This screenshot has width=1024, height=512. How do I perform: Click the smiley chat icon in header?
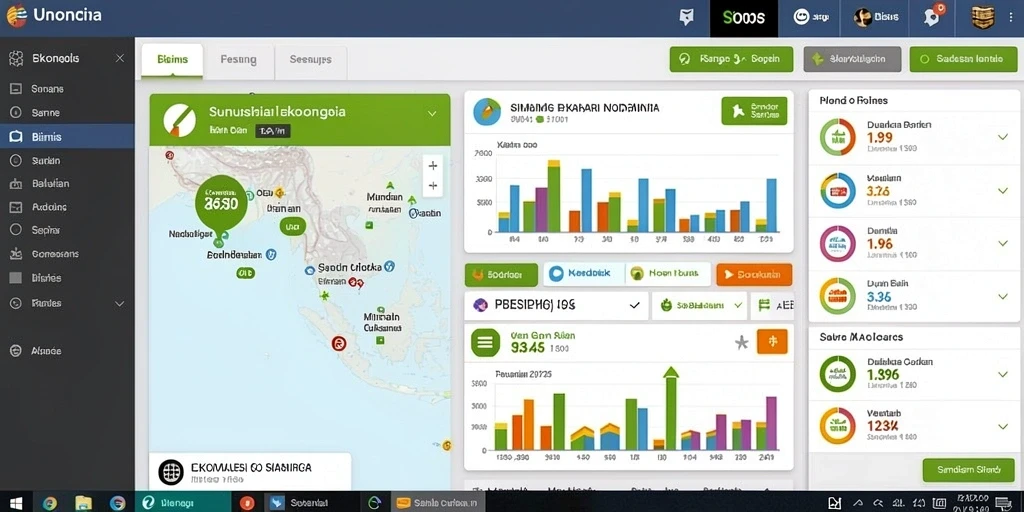tap(801, 18)
